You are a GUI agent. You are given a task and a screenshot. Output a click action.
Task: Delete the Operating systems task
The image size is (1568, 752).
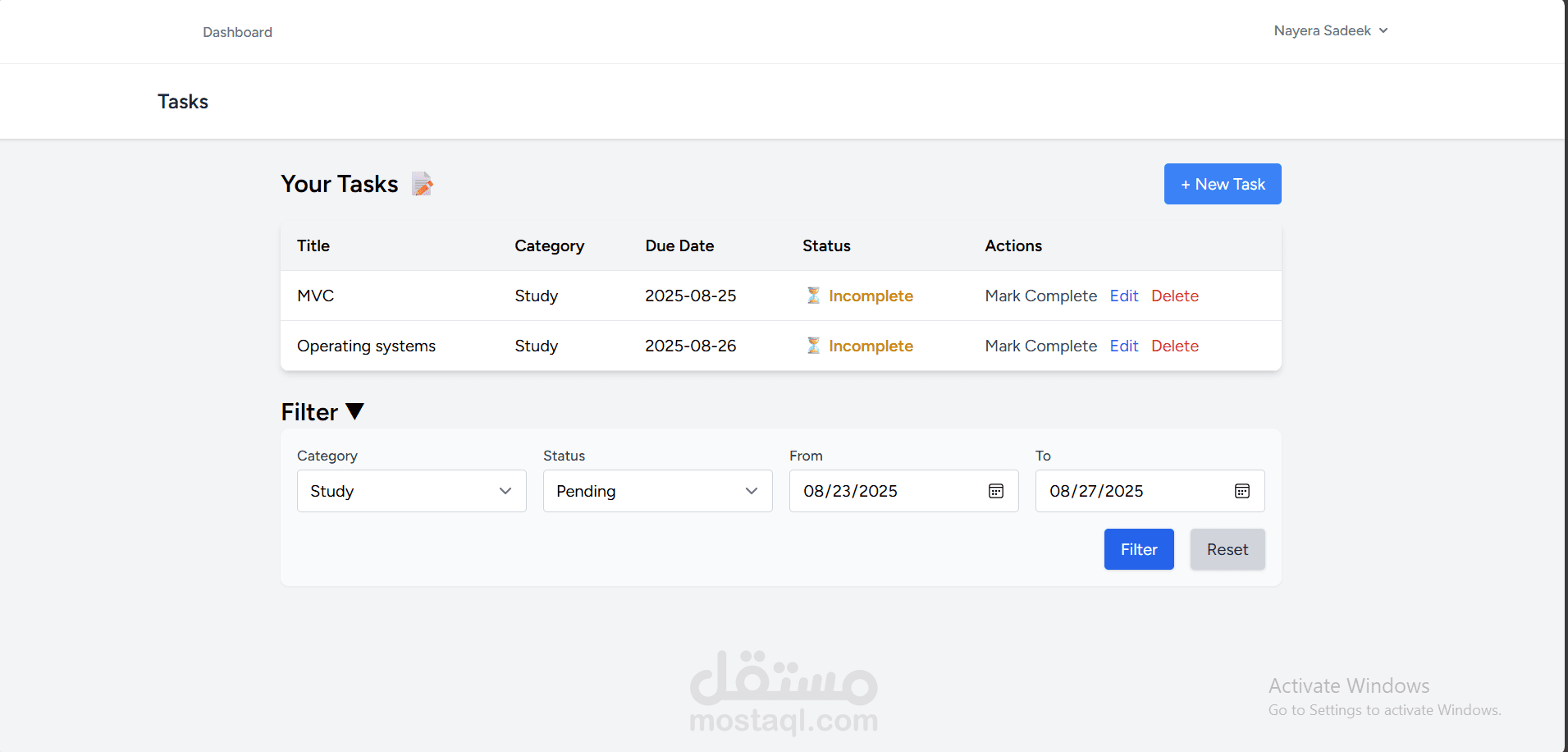pyautogui.click(x=1174, y=346)
